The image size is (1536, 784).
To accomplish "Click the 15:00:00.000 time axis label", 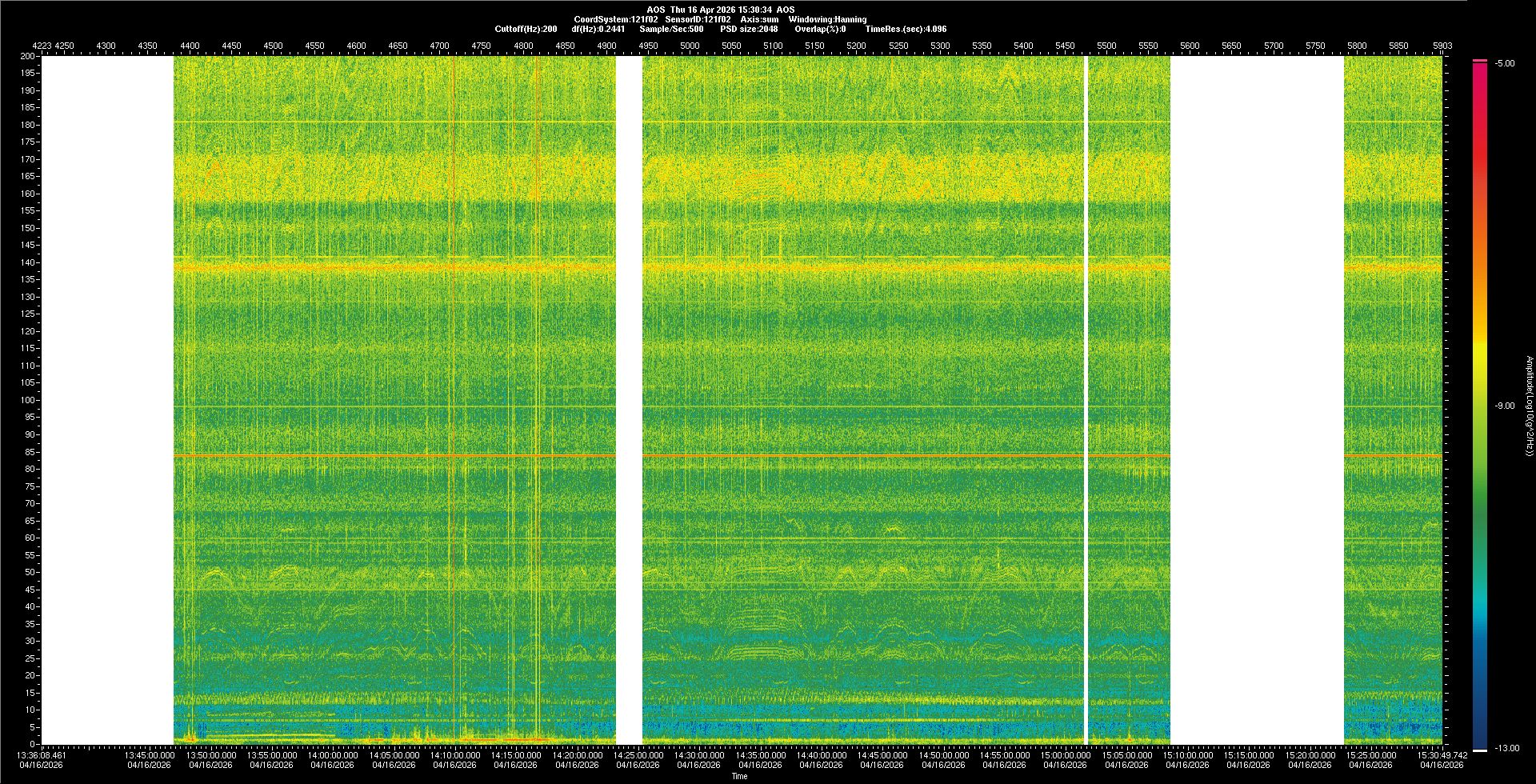I will pyautogui.click(x=1065, y=755).
